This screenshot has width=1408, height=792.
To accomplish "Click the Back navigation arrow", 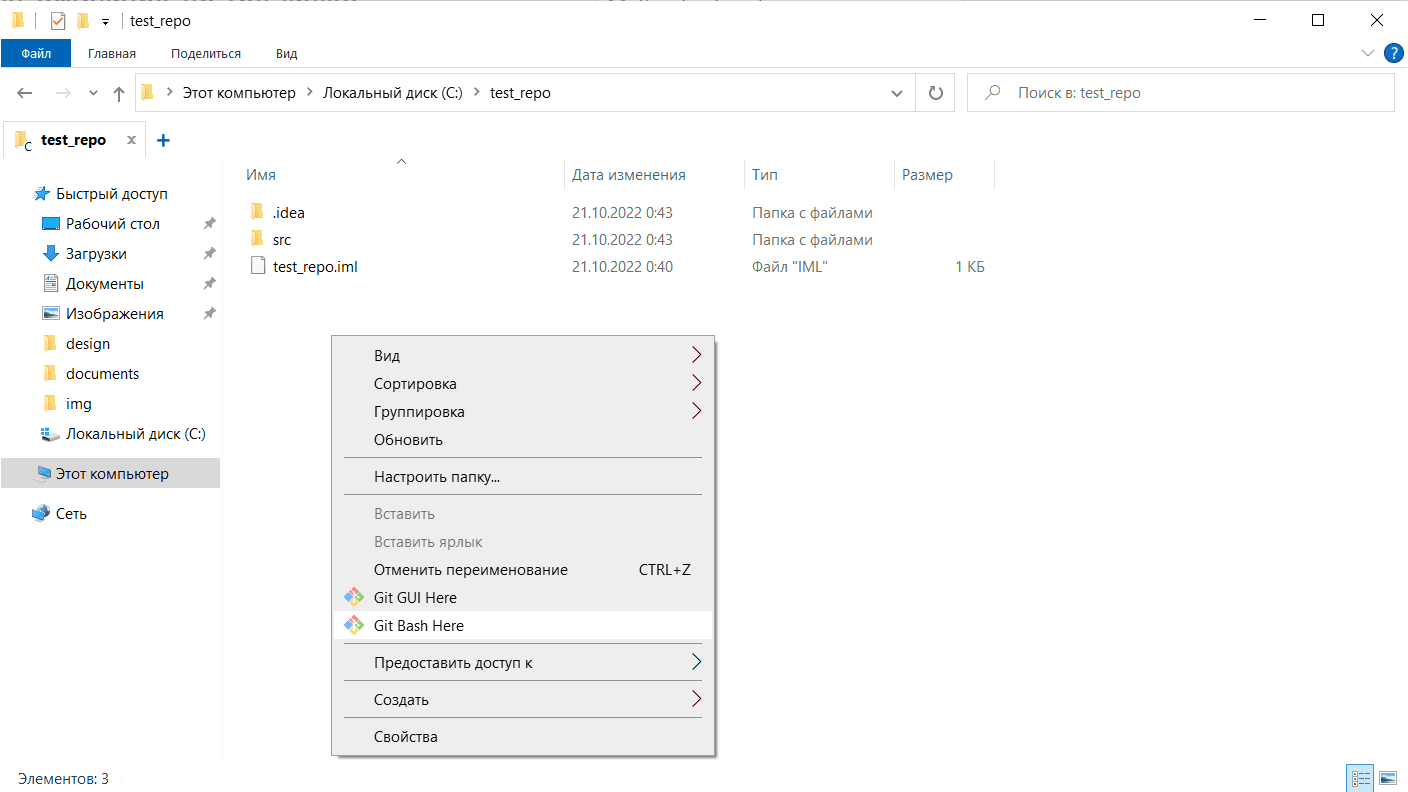I will click(x=25, y=93).
